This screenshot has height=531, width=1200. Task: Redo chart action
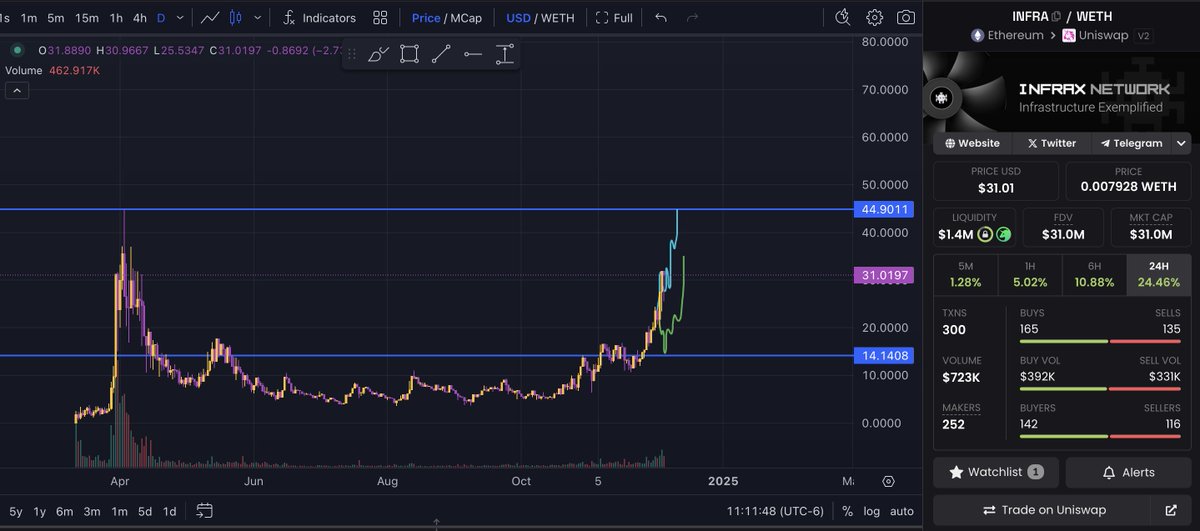(693, 18)
